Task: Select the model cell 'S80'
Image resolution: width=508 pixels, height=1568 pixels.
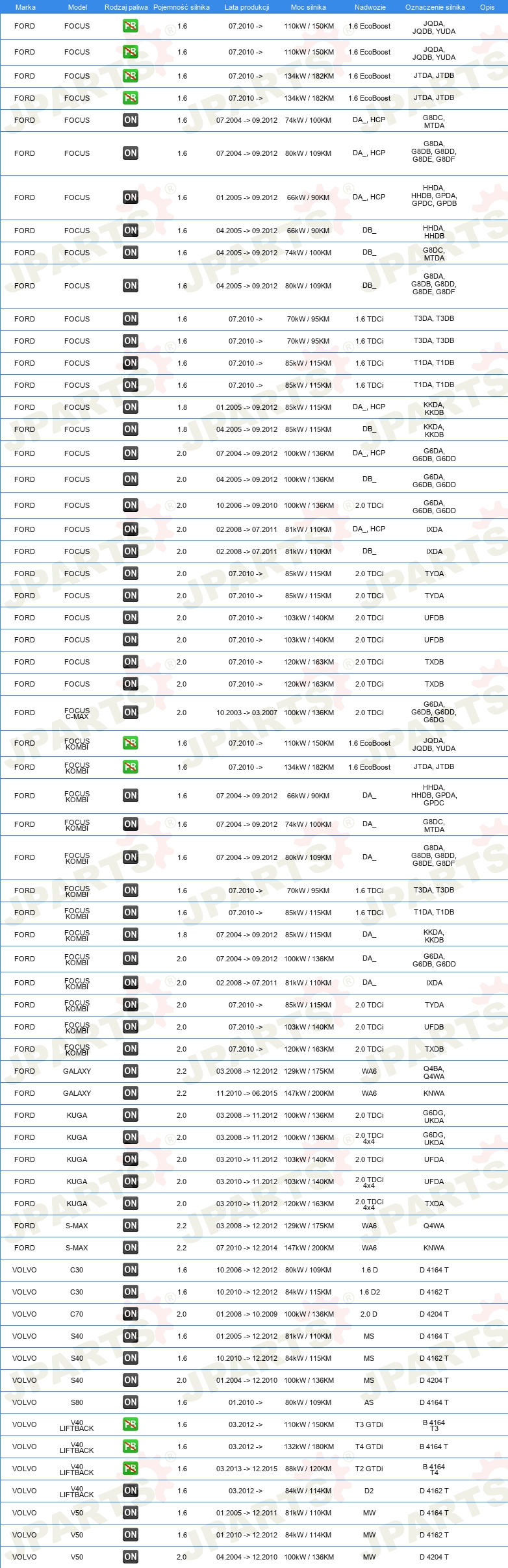Action: 77,1402
